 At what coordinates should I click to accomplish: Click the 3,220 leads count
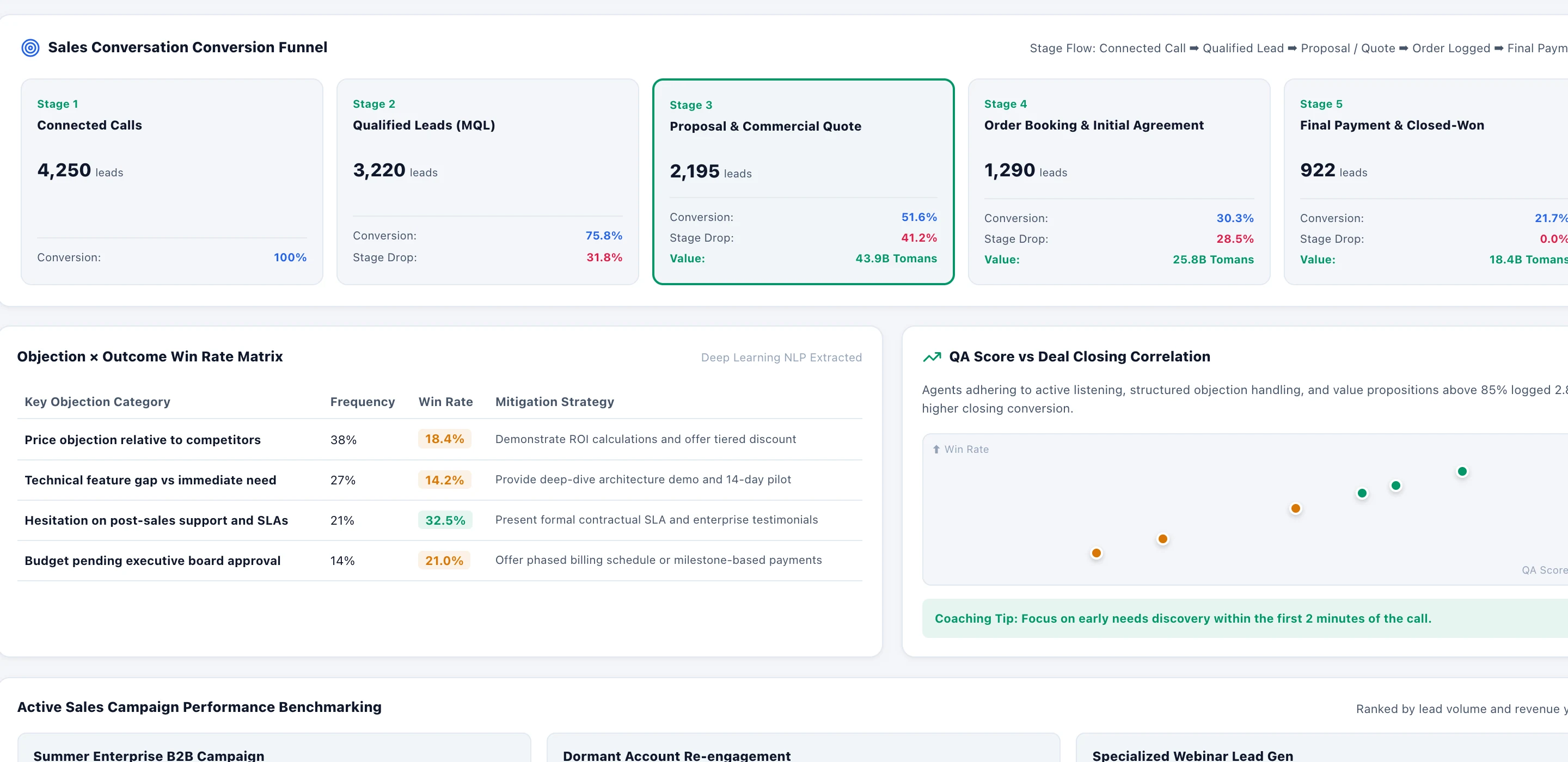(x=395, y=170)
